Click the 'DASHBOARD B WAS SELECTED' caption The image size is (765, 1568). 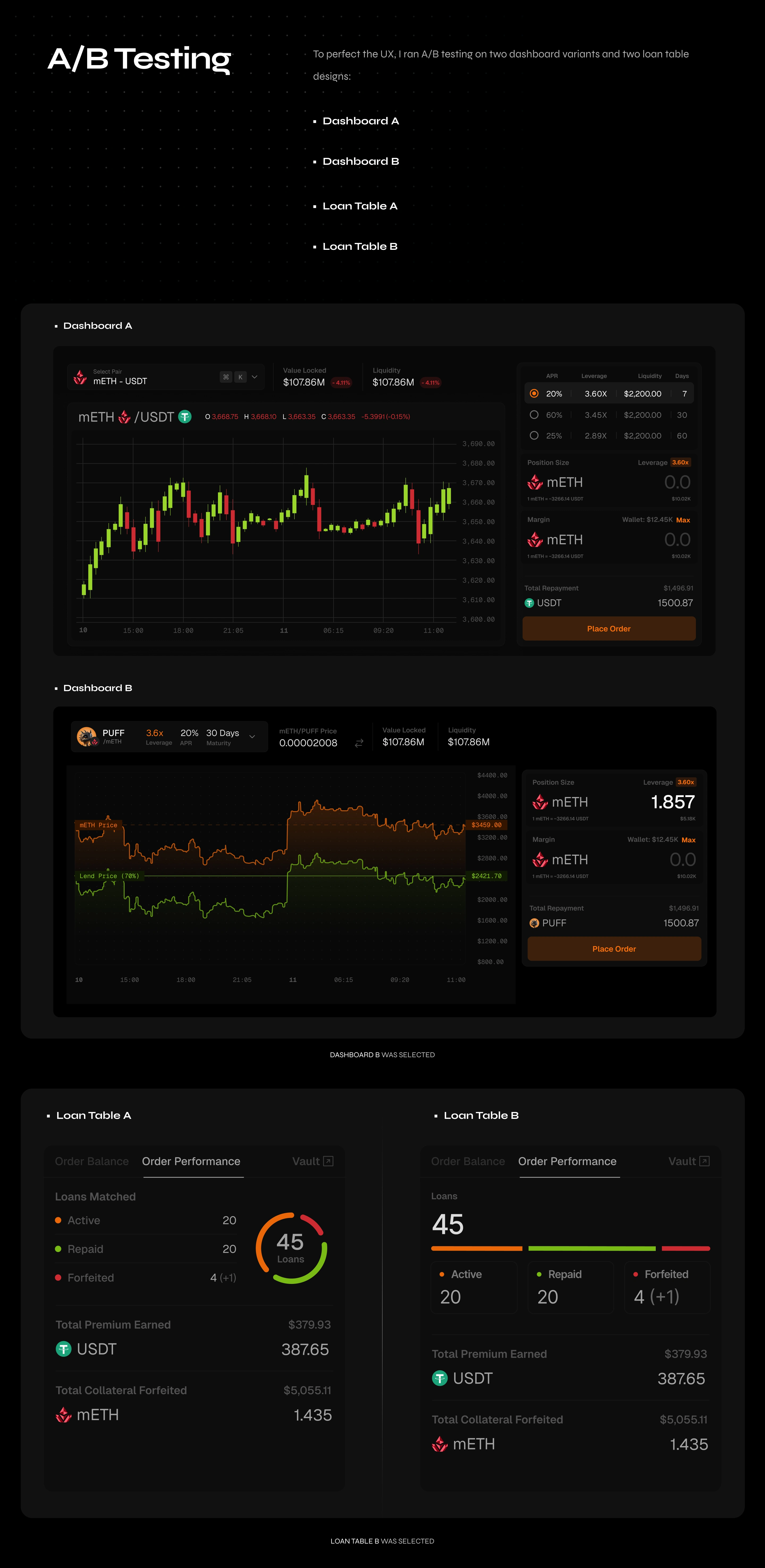point(382,1055)
